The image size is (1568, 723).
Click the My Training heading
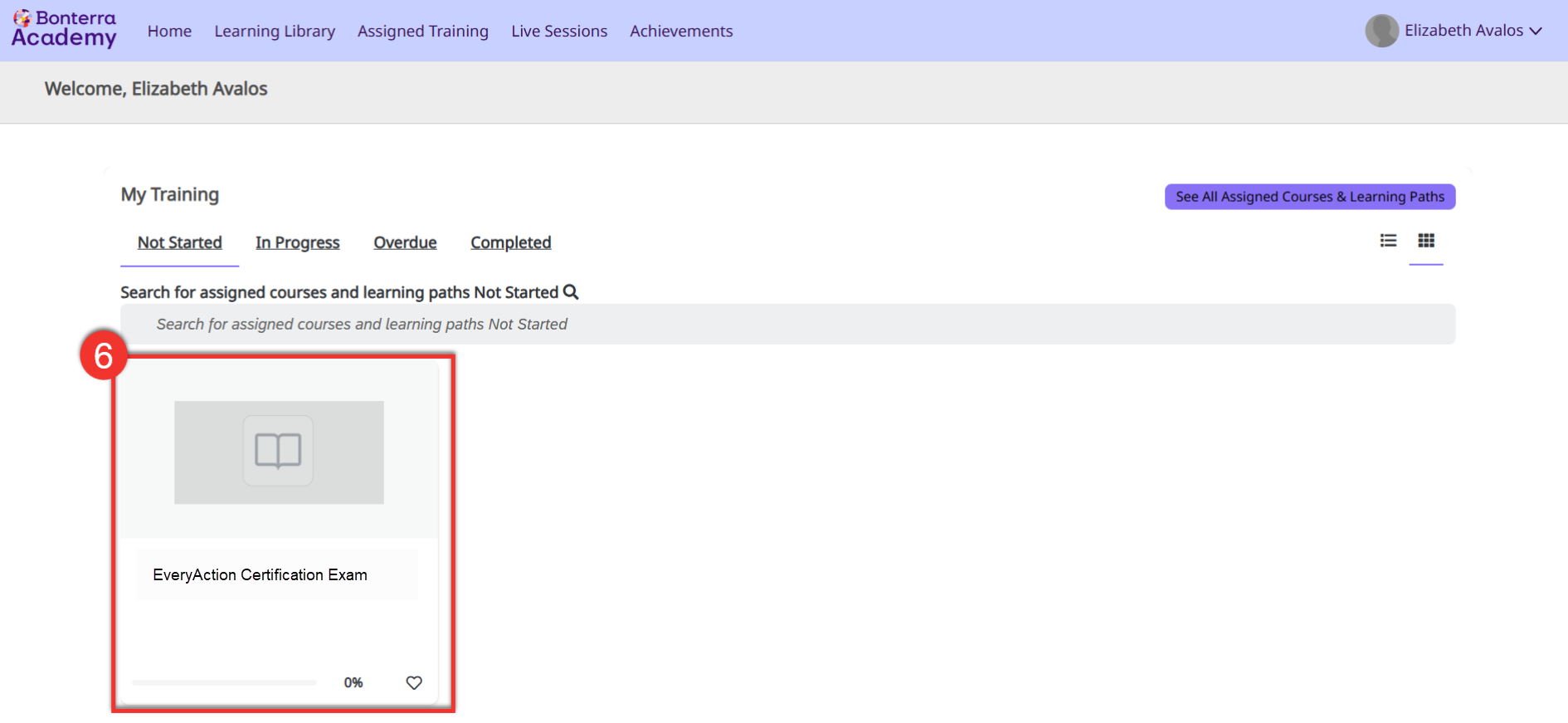(170, 194)
